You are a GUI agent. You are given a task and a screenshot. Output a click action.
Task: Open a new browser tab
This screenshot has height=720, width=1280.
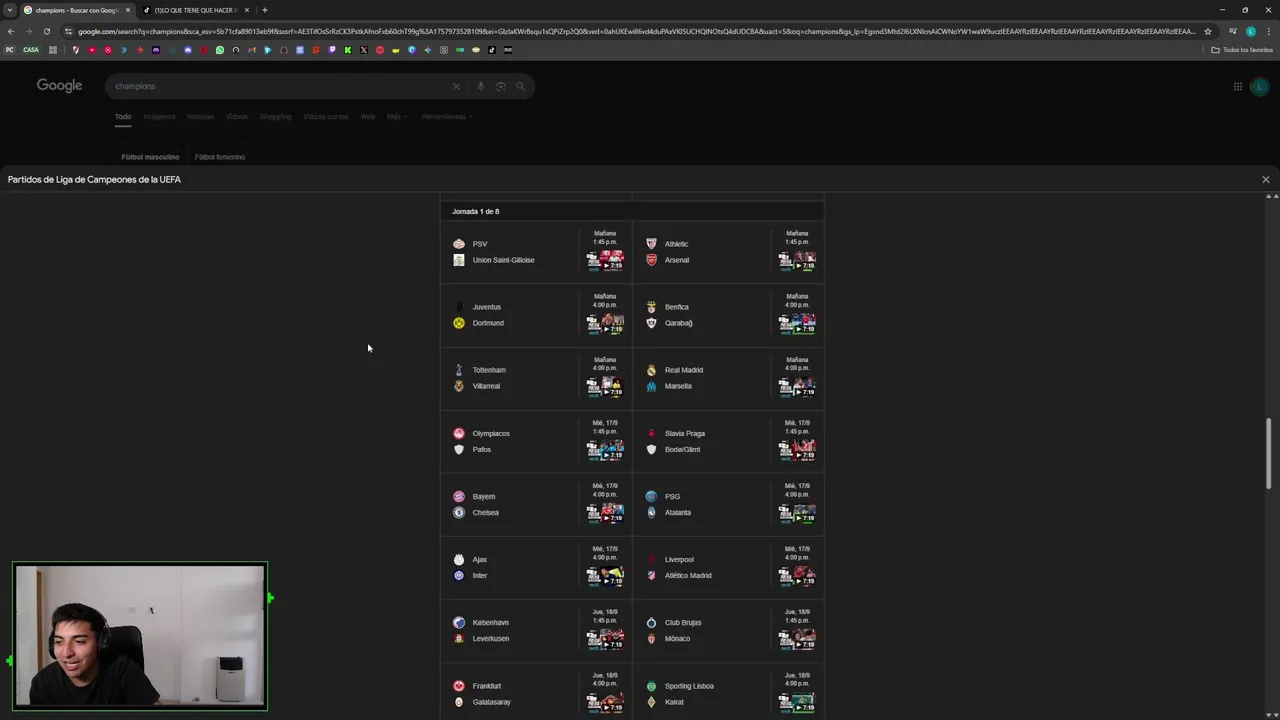click(x=264, y=10)
